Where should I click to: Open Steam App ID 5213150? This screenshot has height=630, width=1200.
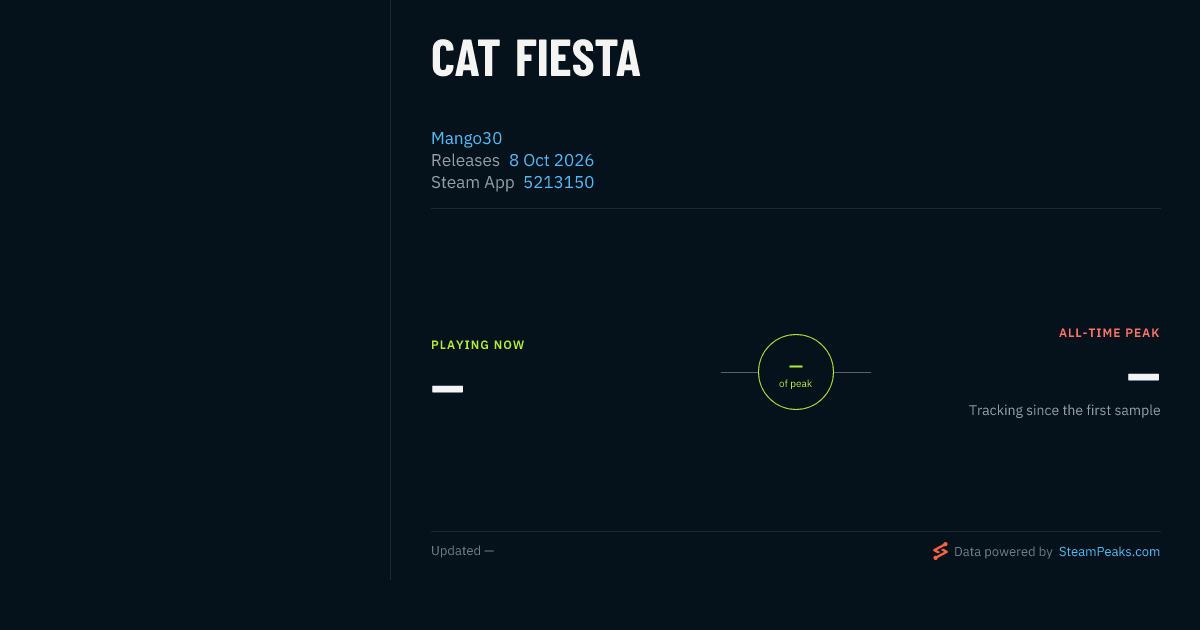(558, 182)
